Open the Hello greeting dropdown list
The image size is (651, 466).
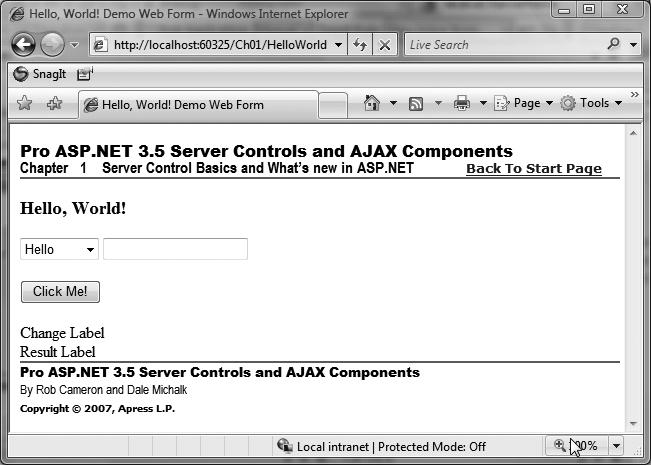coord(59,249)
